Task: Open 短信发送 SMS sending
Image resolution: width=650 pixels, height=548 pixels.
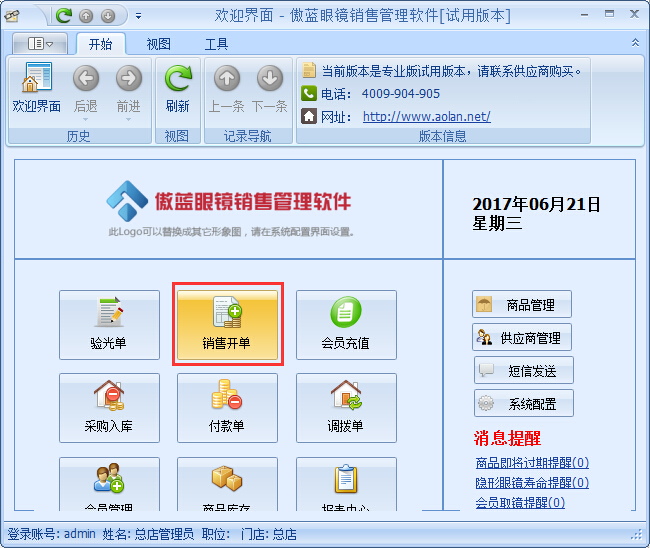Action: pos(524,370)
